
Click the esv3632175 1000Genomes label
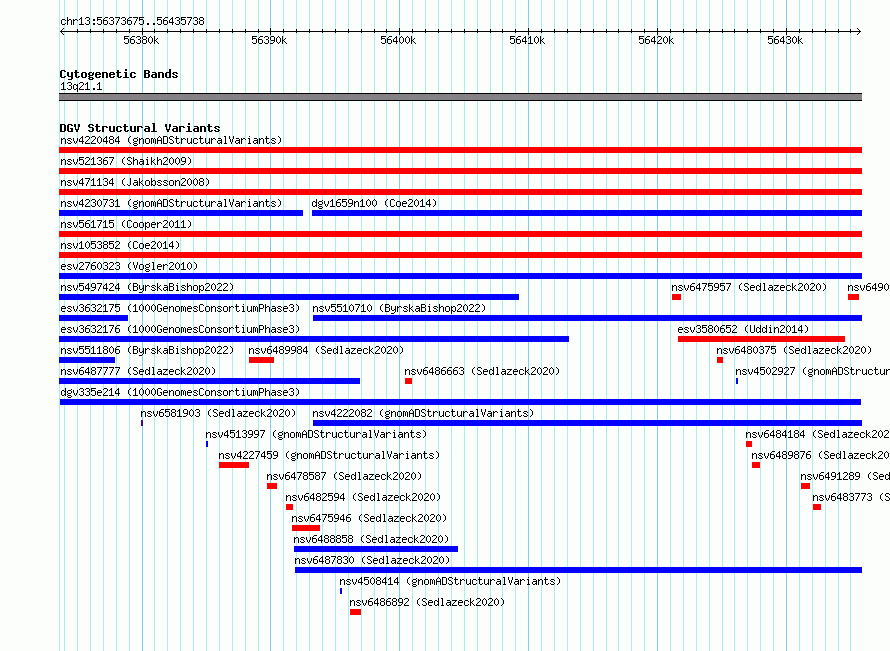point(180,308)
